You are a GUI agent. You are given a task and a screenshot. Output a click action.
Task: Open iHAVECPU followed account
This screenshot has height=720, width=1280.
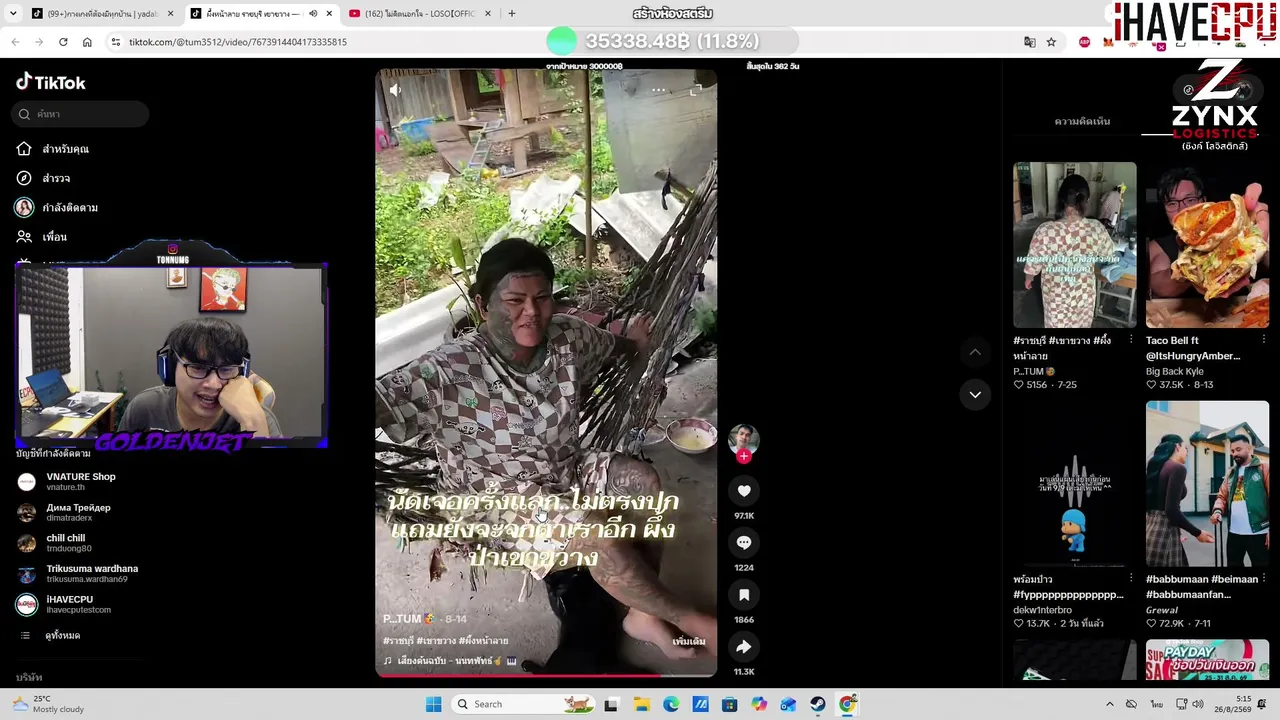point(64,604)
